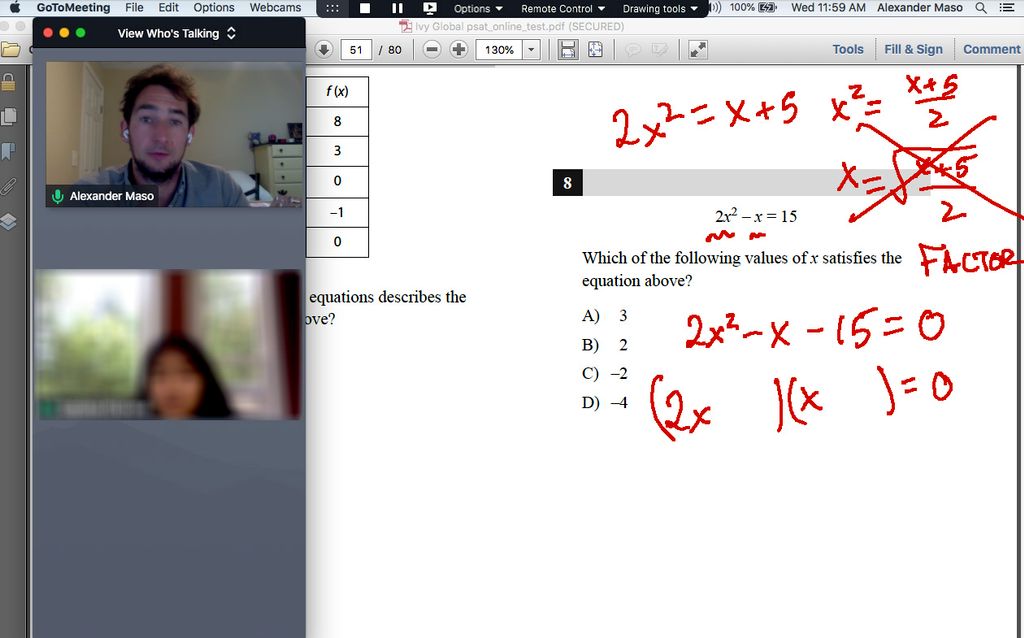
Task: Click the zoom in plus button
Action: 459,49
